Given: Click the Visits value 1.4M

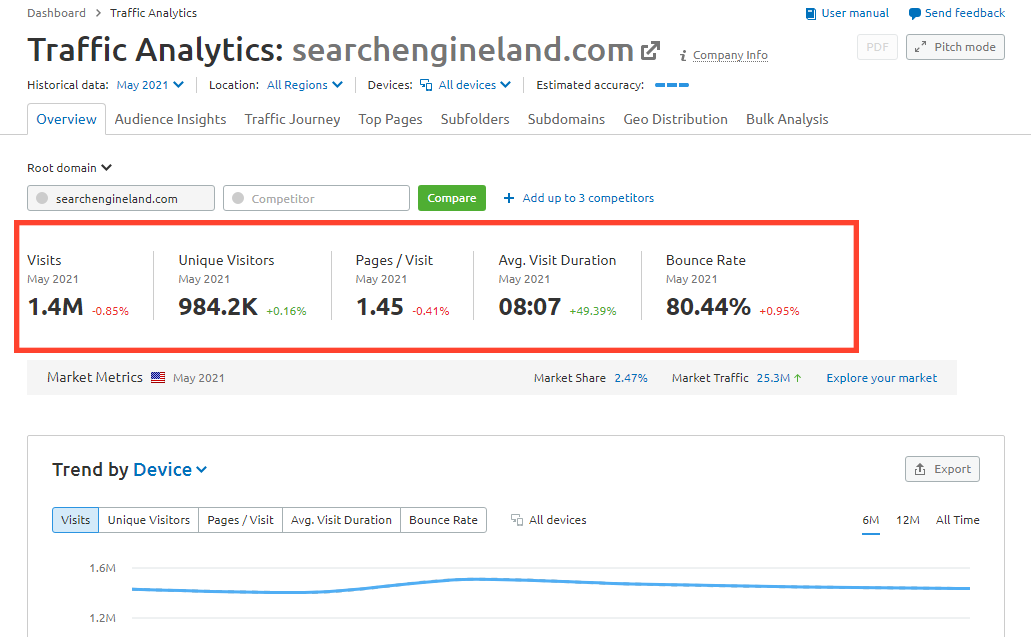Looking at the screenshot, I should click(56, 307).
